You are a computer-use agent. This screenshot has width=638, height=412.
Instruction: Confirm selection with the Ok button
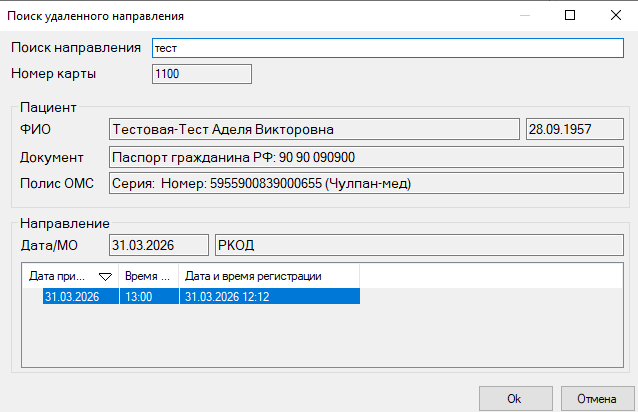click(515, 398)
